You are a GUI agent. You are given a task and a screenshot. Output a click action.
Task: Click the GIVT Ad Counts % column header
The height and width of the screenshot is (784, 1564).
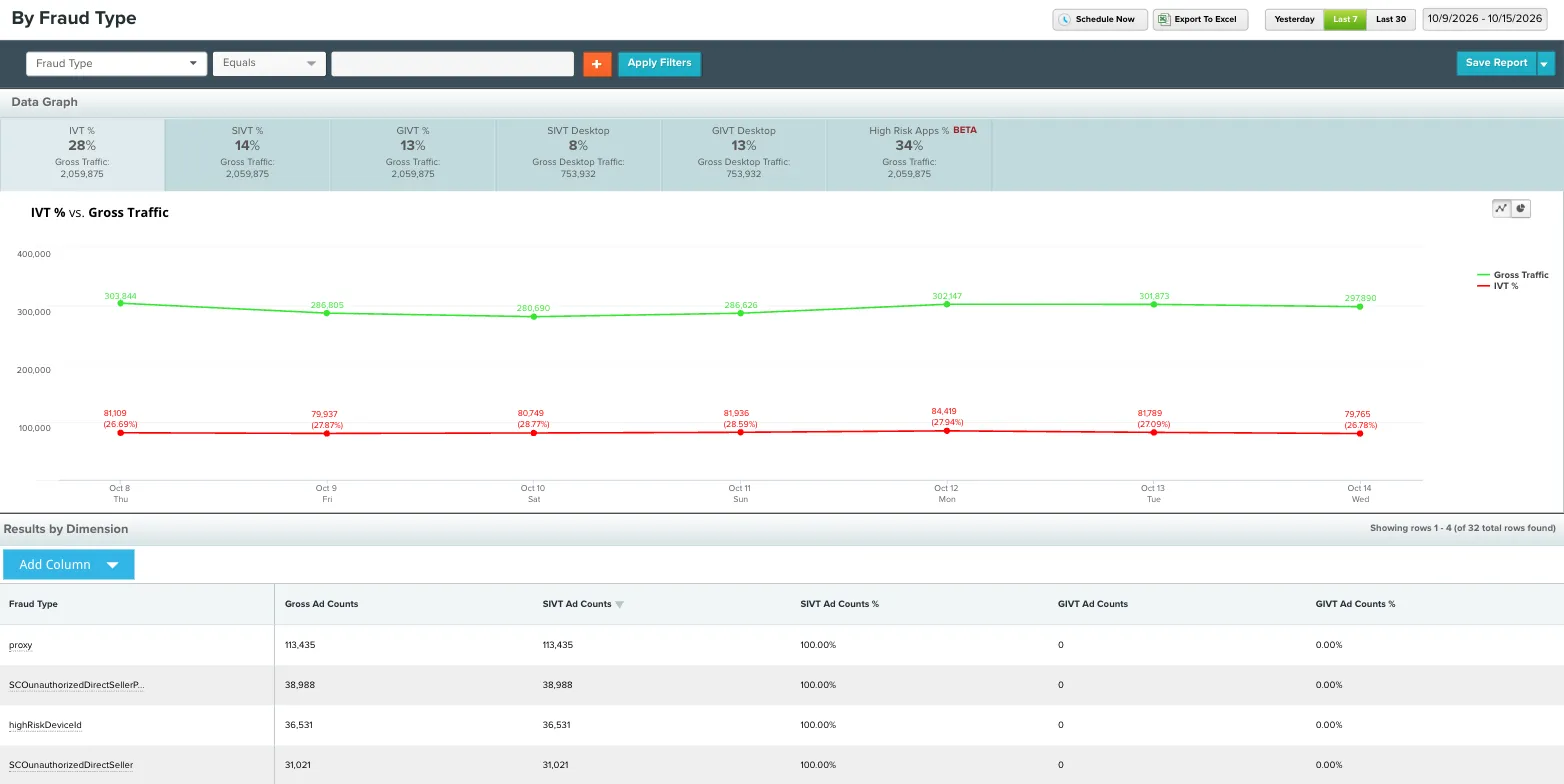click(x=1355, y=604)
